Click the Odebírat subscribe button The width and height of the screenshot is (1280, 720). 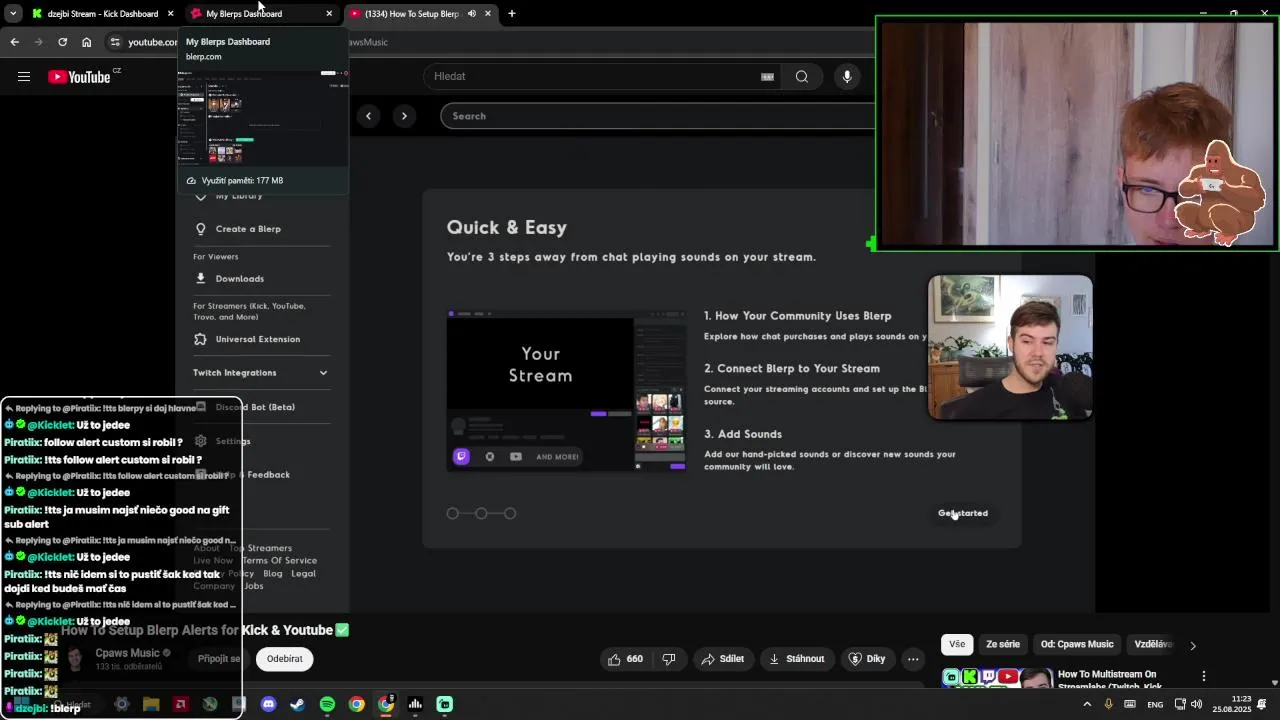coord(284,659)
